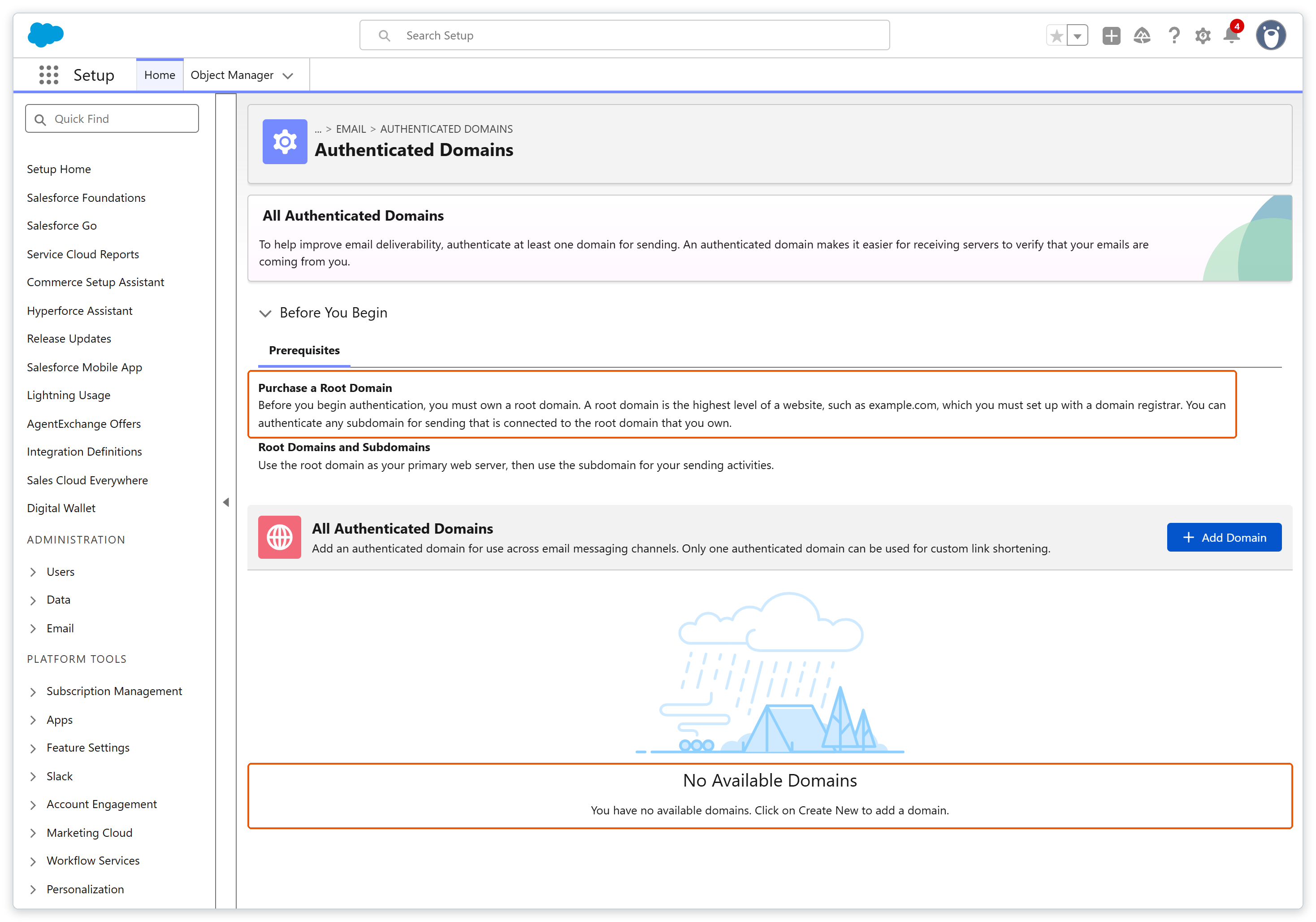
Task: Collapse the sidebar using the arrow handle
Action: [x=226, y=502]
